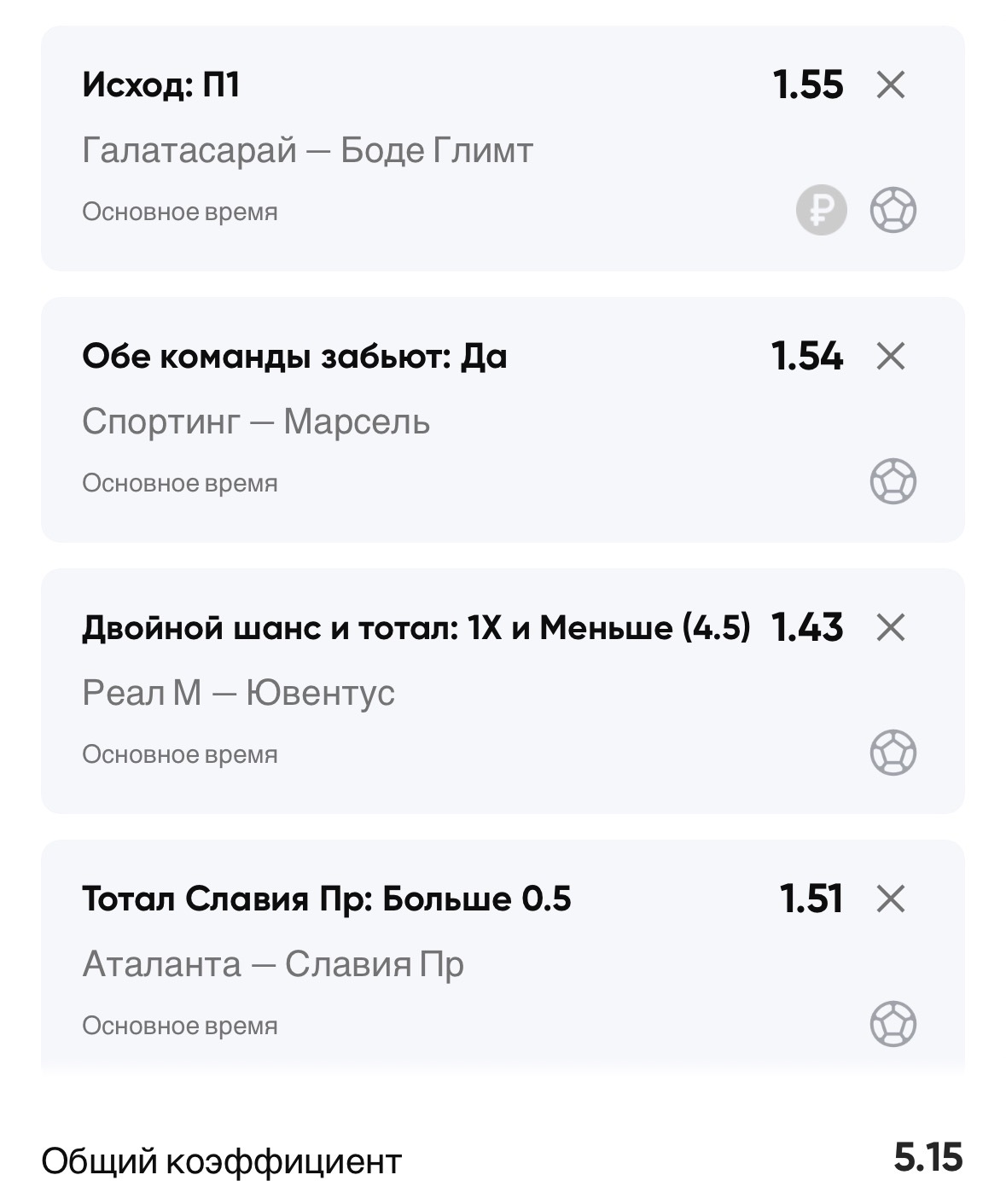Remove the Аталанта — Славия Пр bet
This screenshot has width=1006, height=1204.
890,899
